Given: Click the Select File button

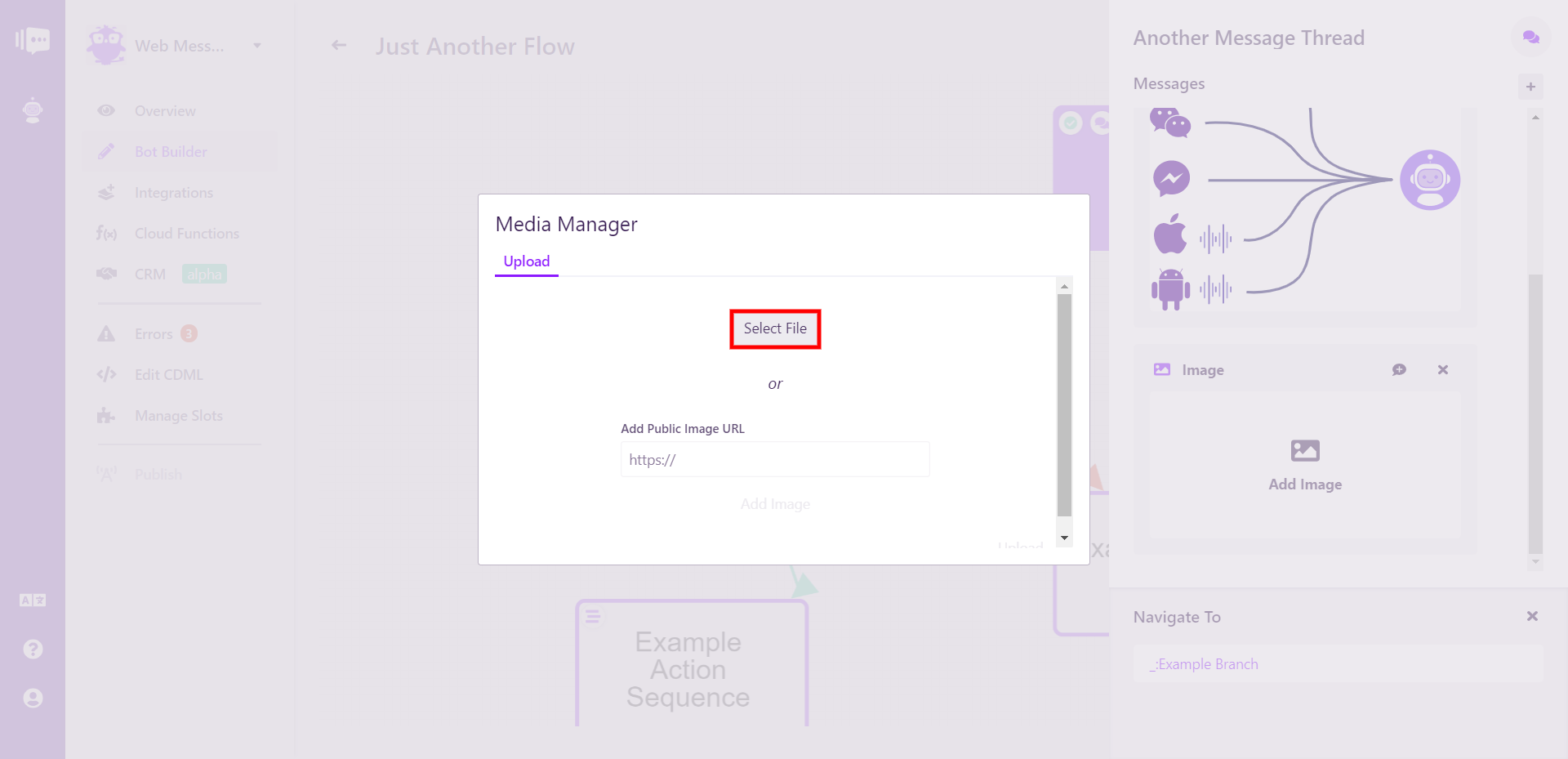Looking at the screenshot, I should point(775,328).
